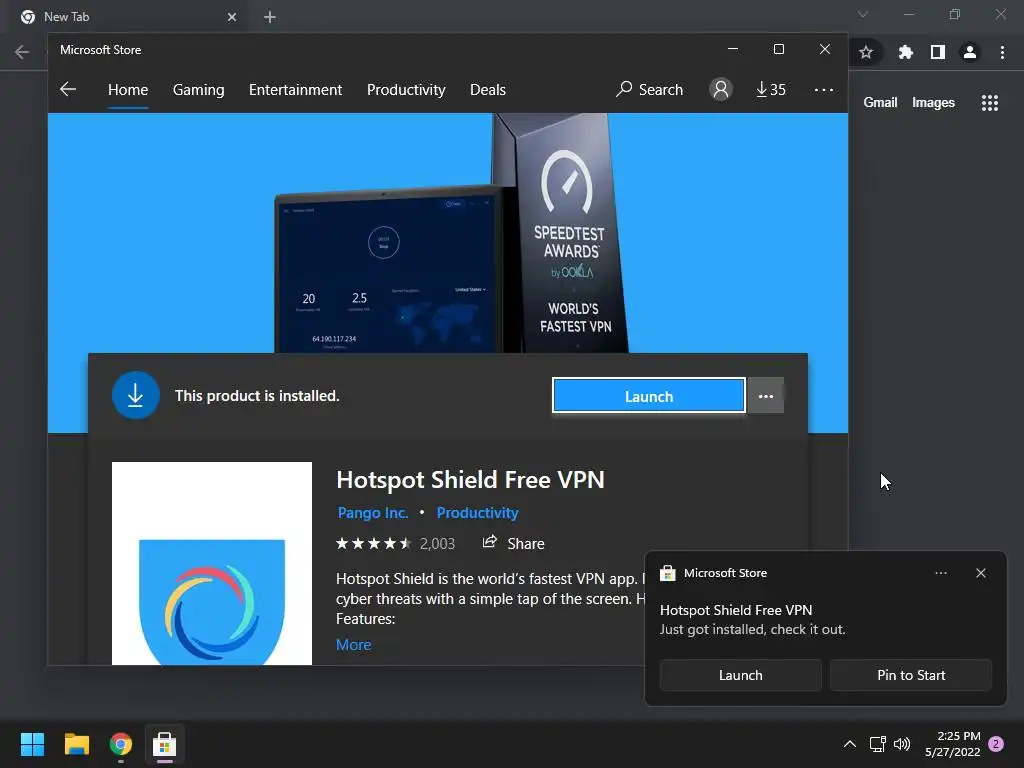1024x768 pixels.
Task: Close the New Tab tab in Chrome
Action: coord(232,17)
